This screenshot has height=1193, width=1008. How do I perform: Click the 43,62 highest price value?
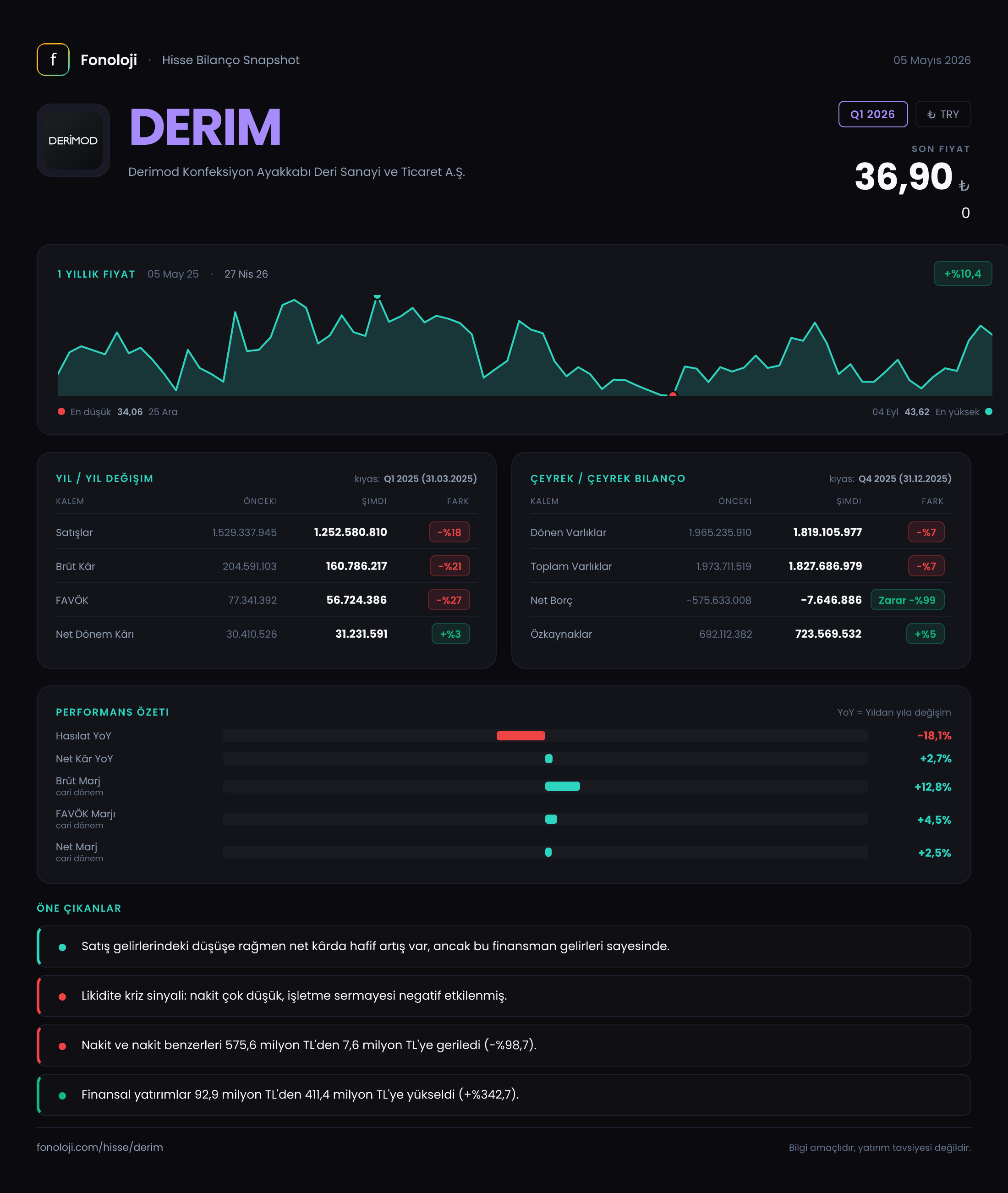(916, 412)
